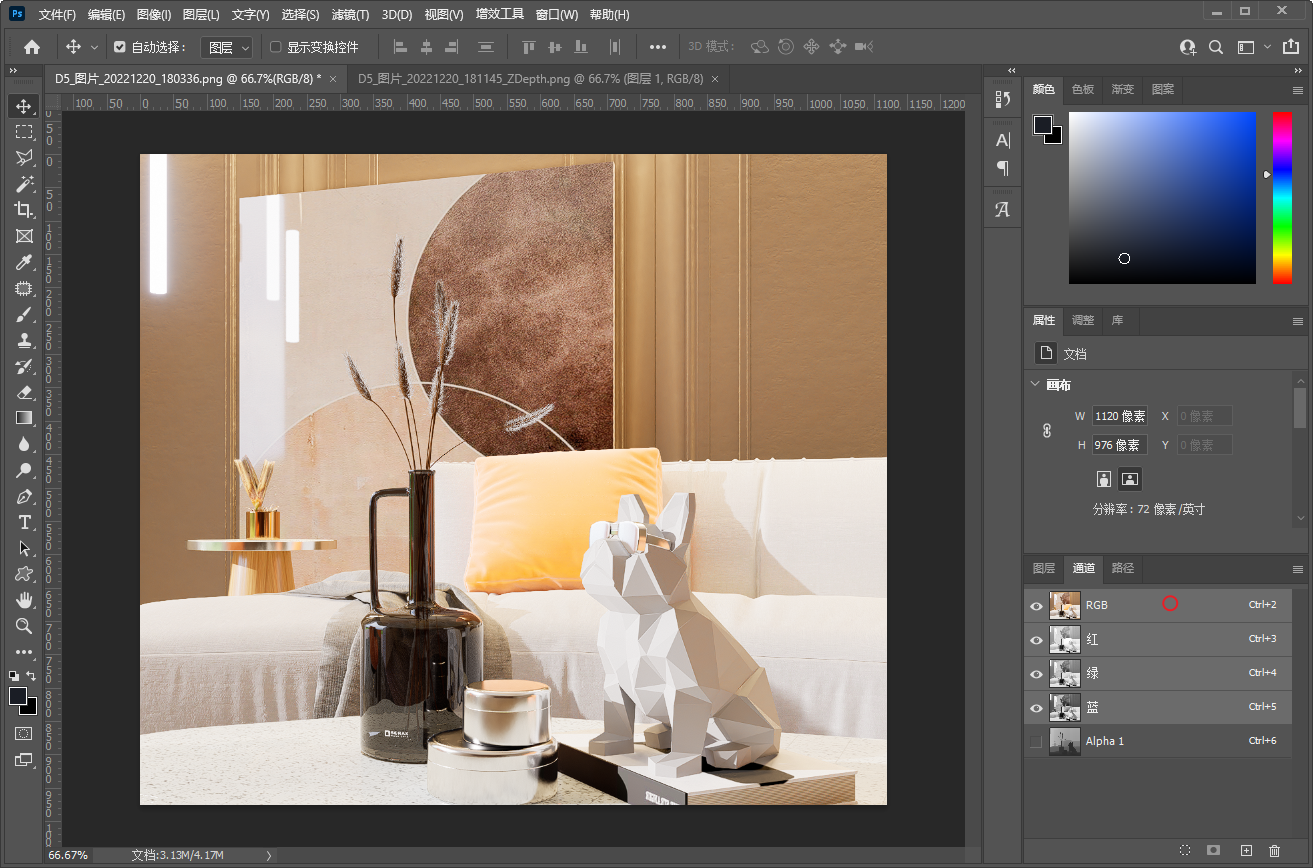Hide the RGB channel eye

(x=1036, y=605)
